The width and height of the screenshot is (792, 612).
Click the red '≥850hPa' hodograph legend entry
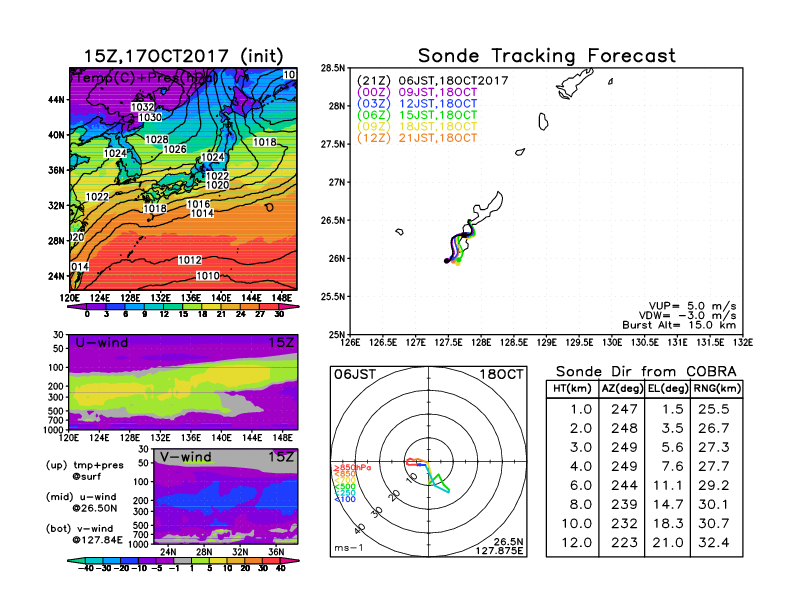(352, 468)
